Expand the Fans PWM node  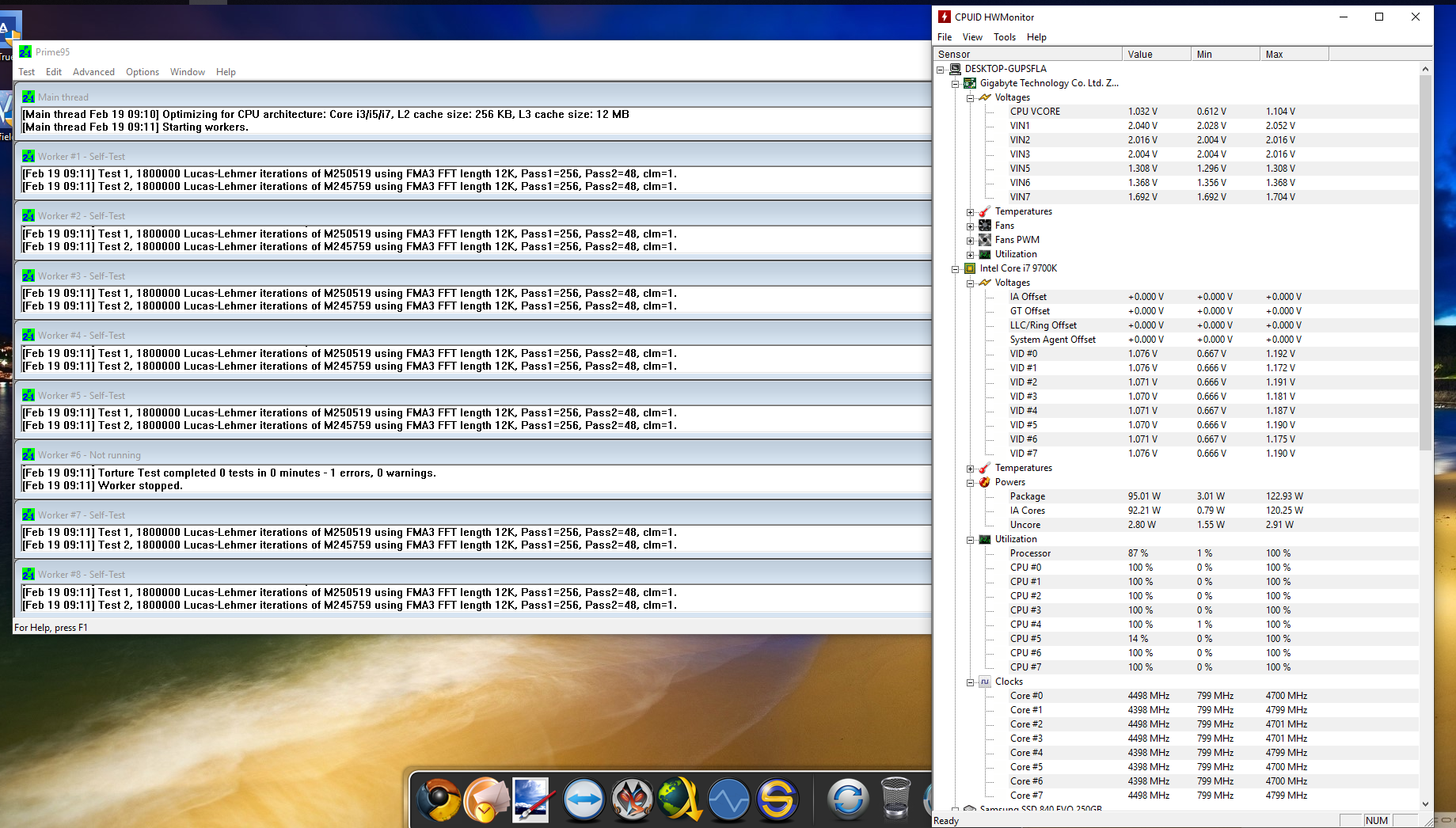pos(971,240)
